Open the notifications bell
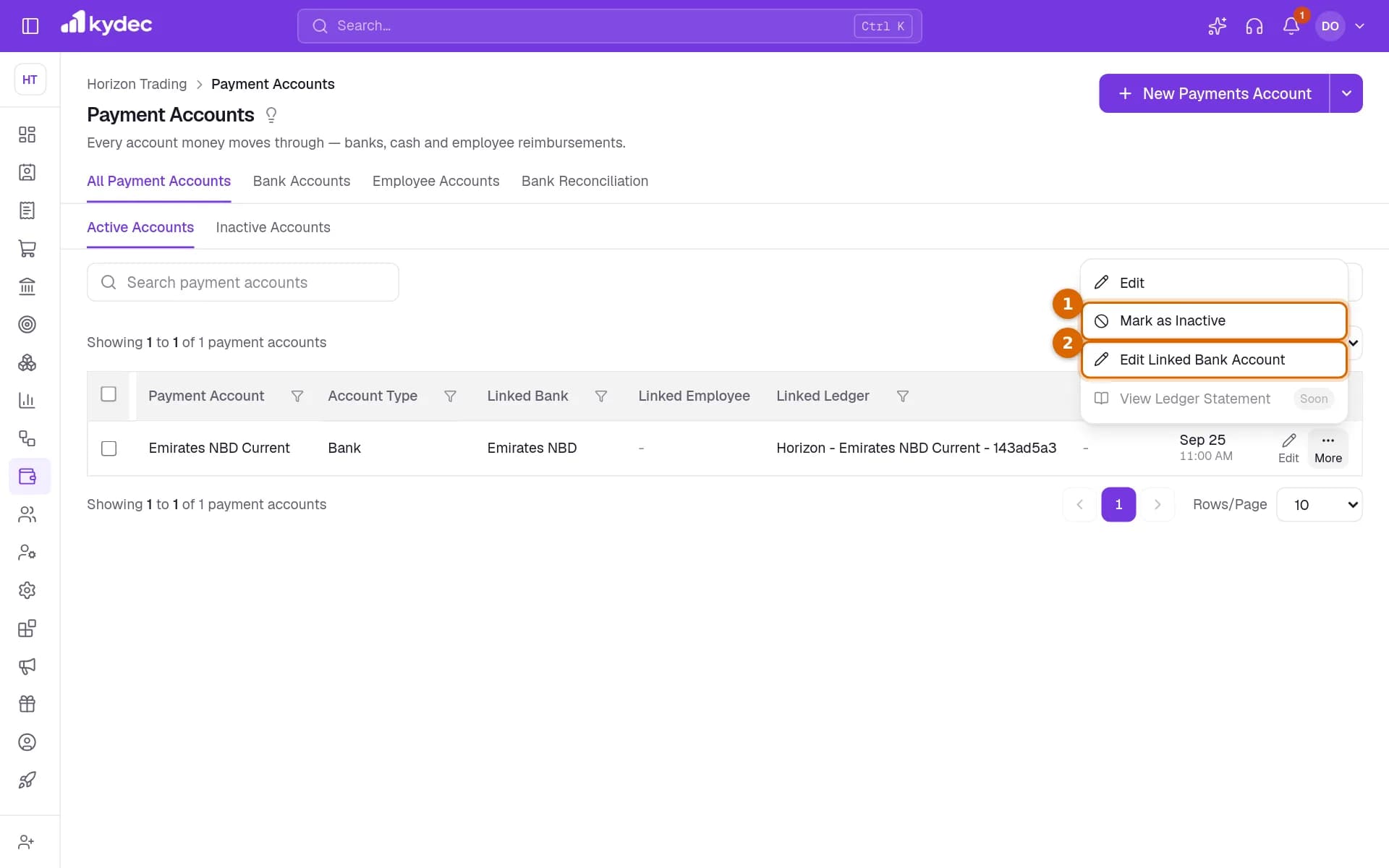This screenshot has width=1389, height=868. click(1291, 26)
